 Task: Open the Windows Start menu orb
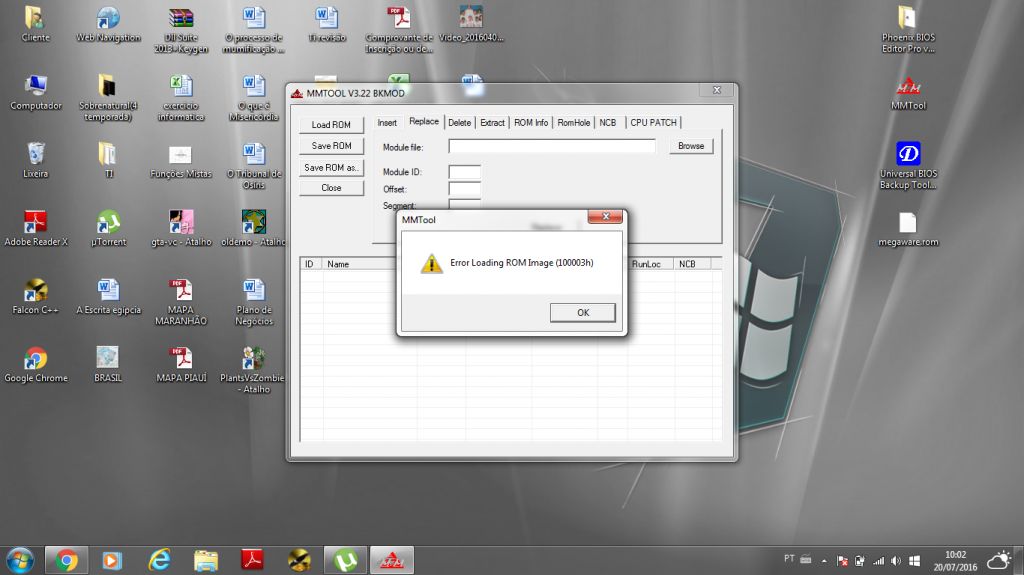coord(19,560)
